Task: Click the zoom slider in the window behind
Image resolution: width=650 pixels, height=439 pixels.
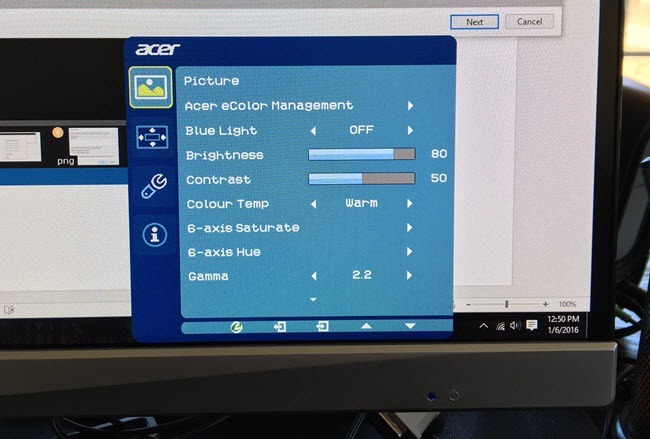Action: [x=507, y=304]
